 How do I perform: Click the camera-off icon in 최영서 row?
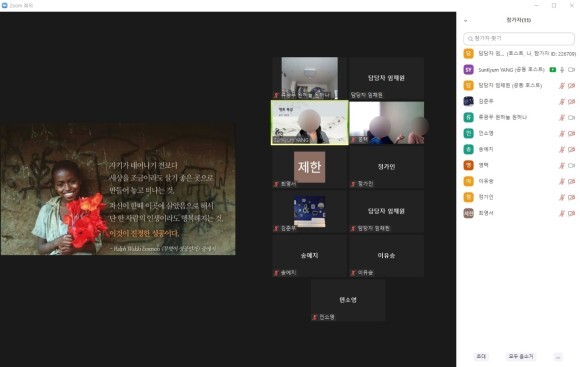pyautogui.click(x=571, y=213)
